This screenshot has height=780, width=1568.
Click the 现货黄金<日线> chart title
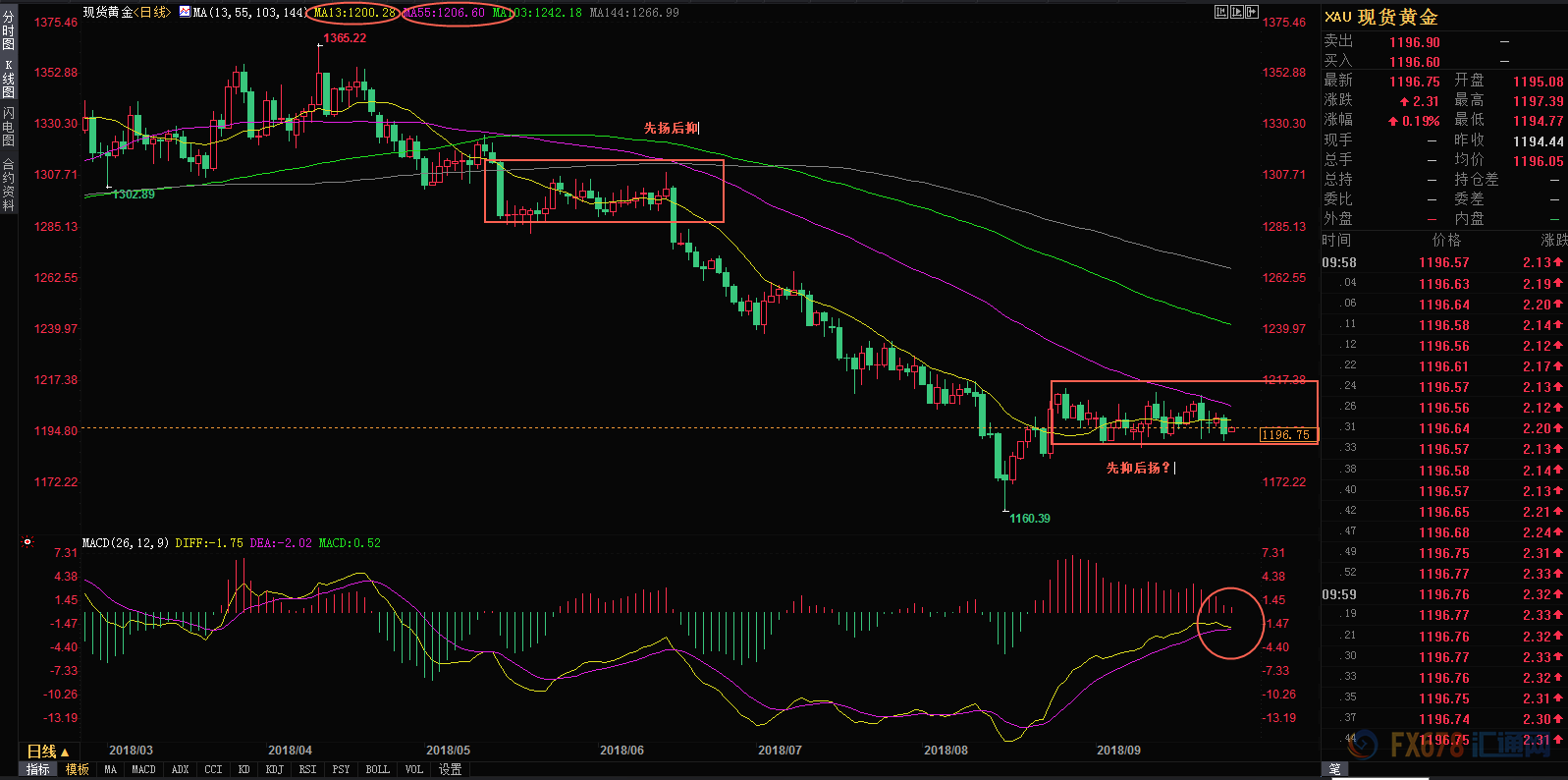127,12
